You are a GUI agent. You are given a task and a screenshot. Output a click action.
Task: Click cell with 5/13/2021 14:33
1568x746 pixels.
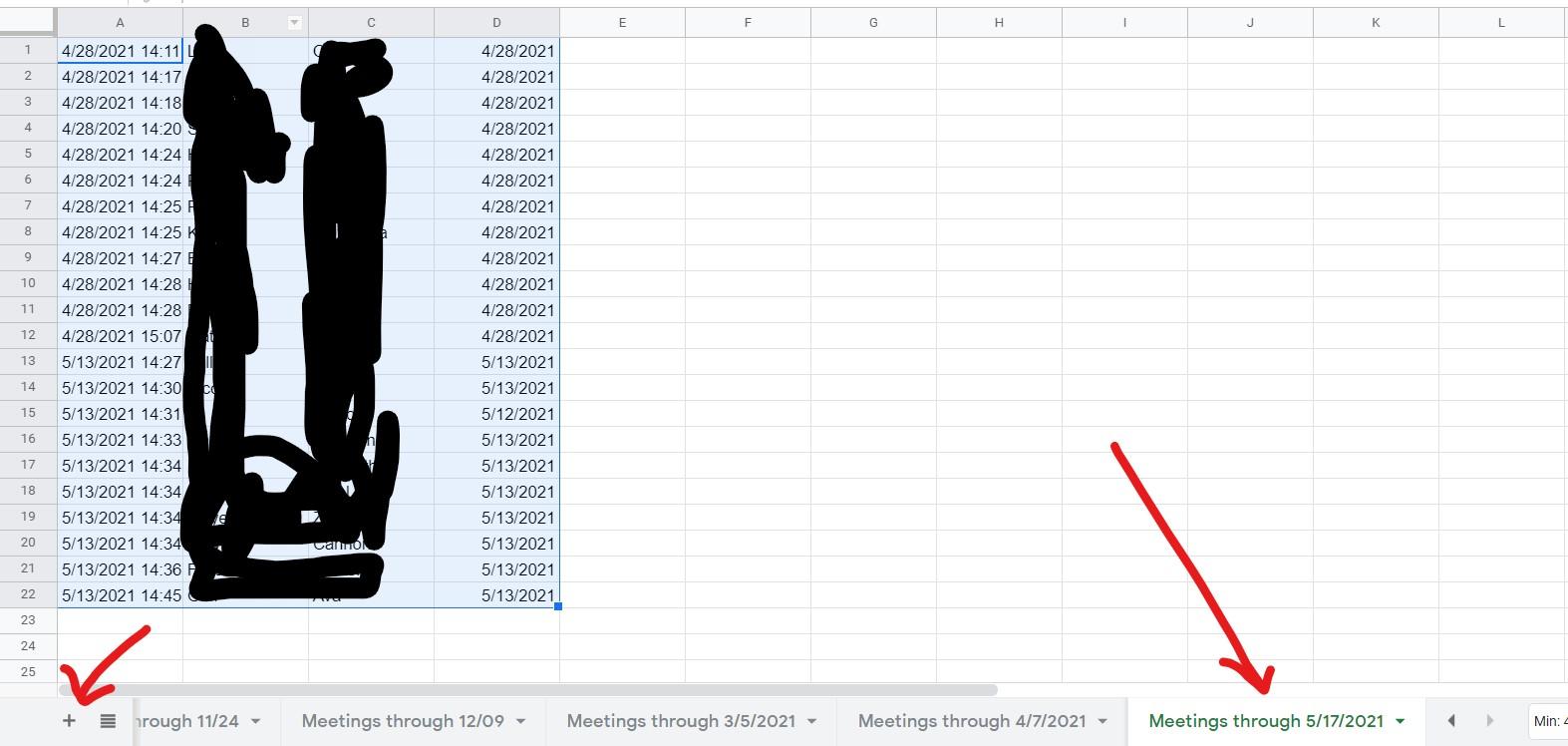[121, 440]
